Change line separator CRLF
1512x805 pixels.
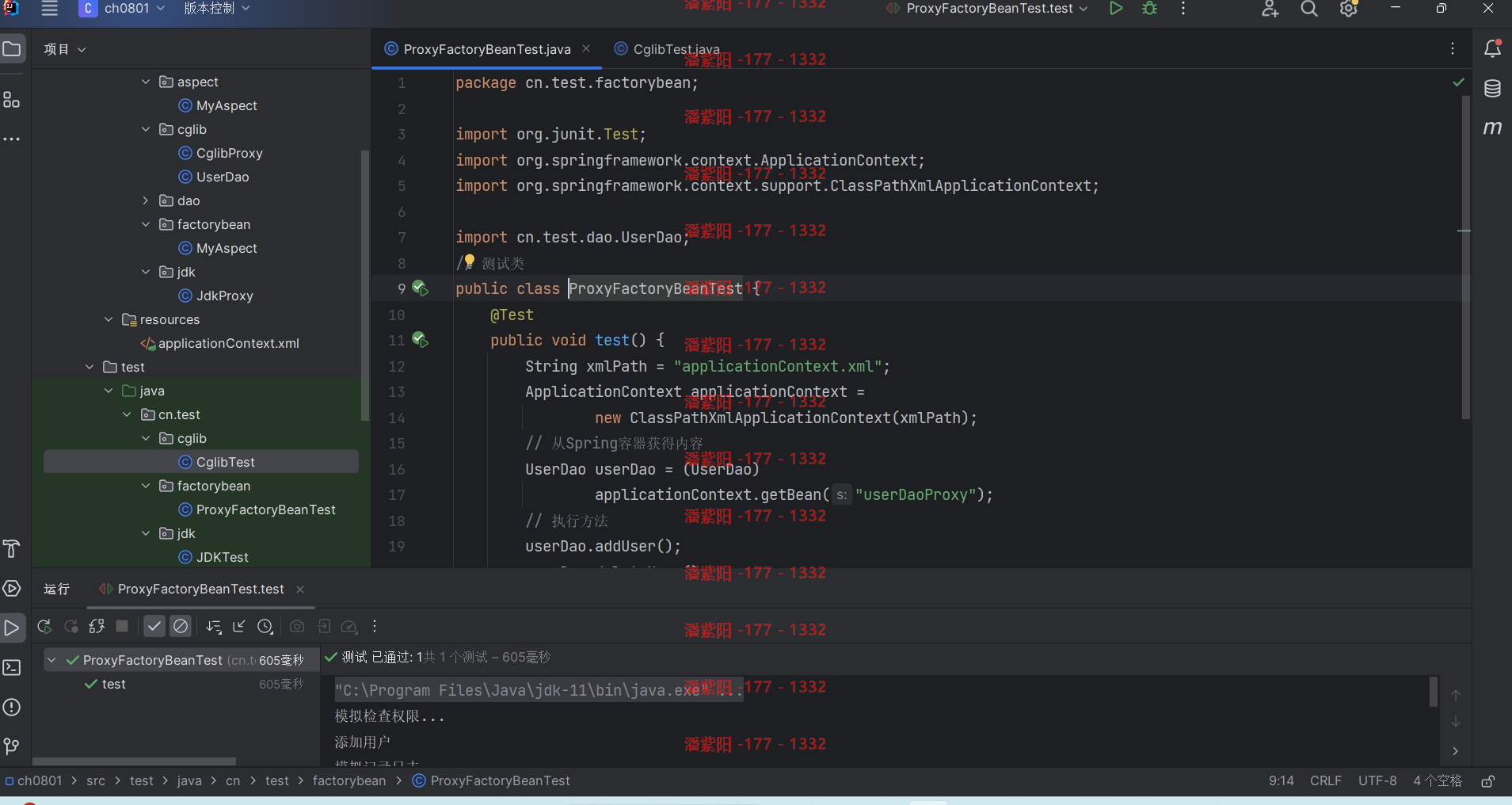coord(1326,781)
